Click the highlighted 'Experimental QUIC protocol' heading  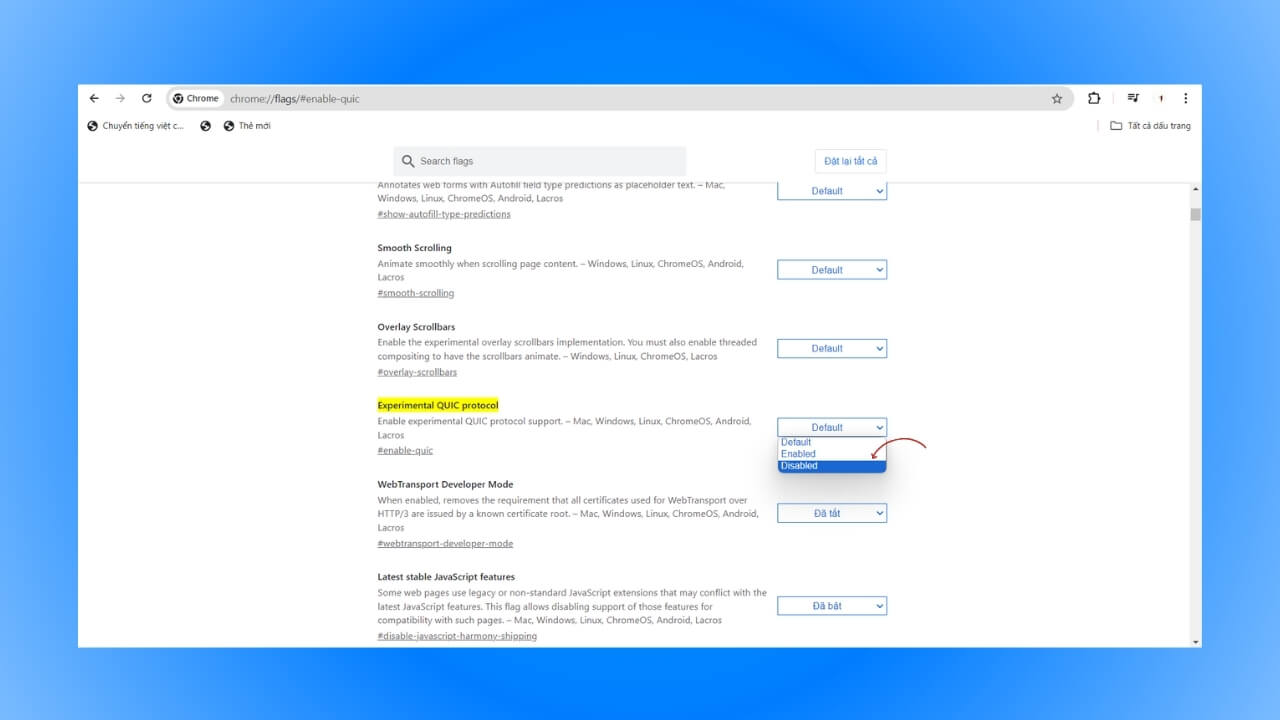click(x=438, y=405)
